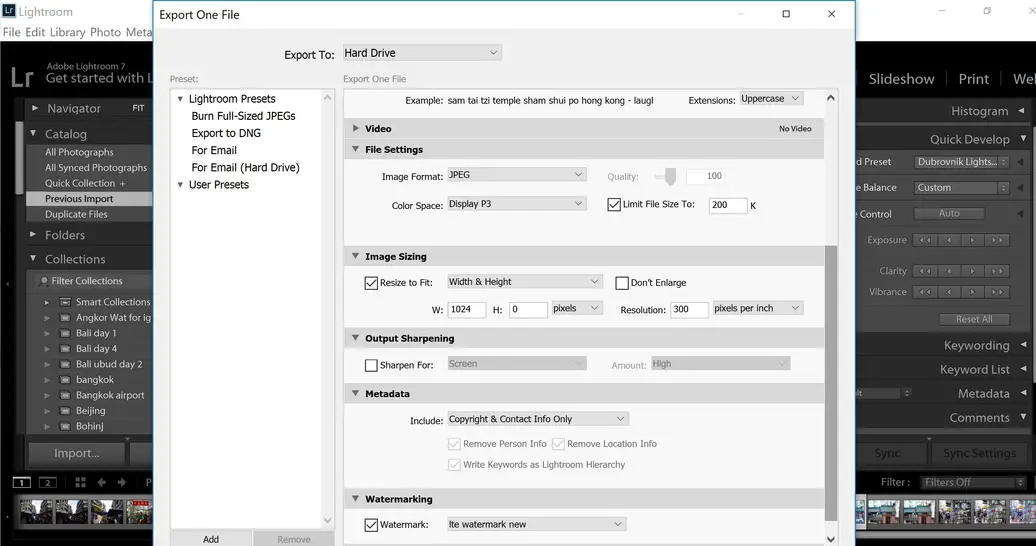Click the Smart Collections folder icon
The width and height of the screenshot is (1036, 546).
pos(65,302)
